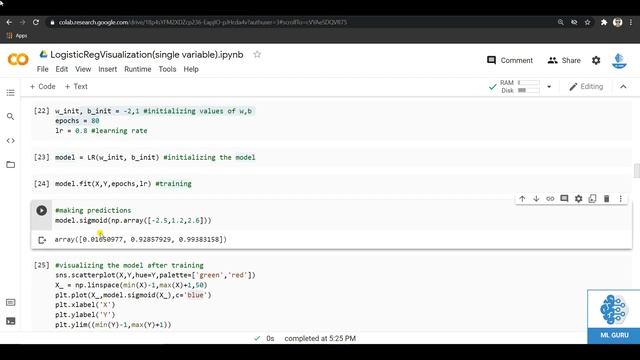Click the browser forward arrow
Screen dimensions: 640x360
coord(22,22)
